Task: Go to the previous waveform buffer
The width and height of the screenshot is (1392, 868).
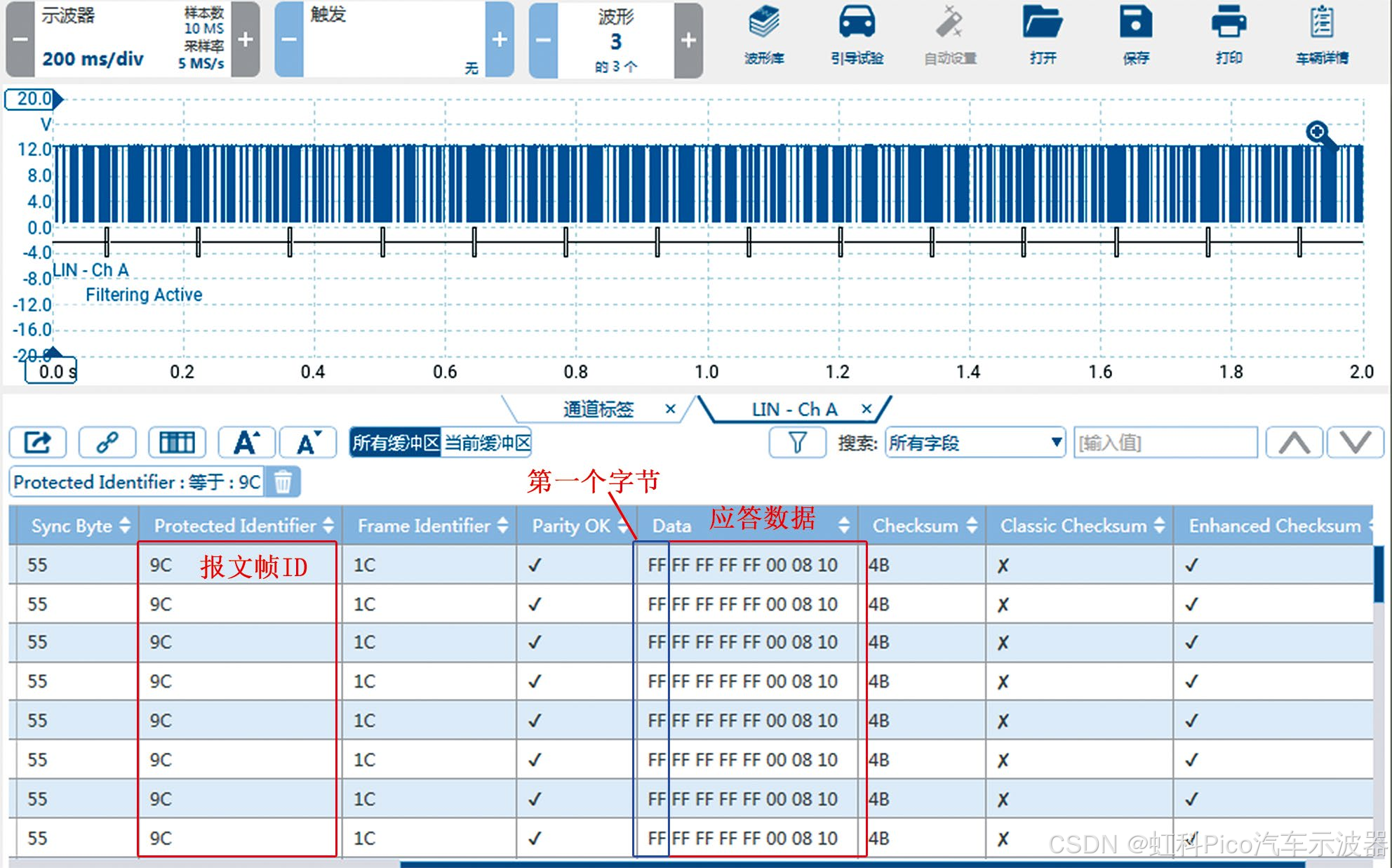Action: click(x=543, y=40)
